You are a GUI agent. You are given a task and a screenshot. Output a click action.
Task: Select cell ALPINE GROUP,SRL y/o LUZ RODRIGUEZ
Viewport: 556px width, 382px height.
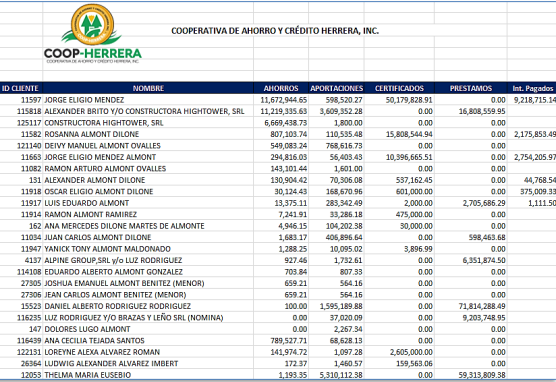pos(148,260)
